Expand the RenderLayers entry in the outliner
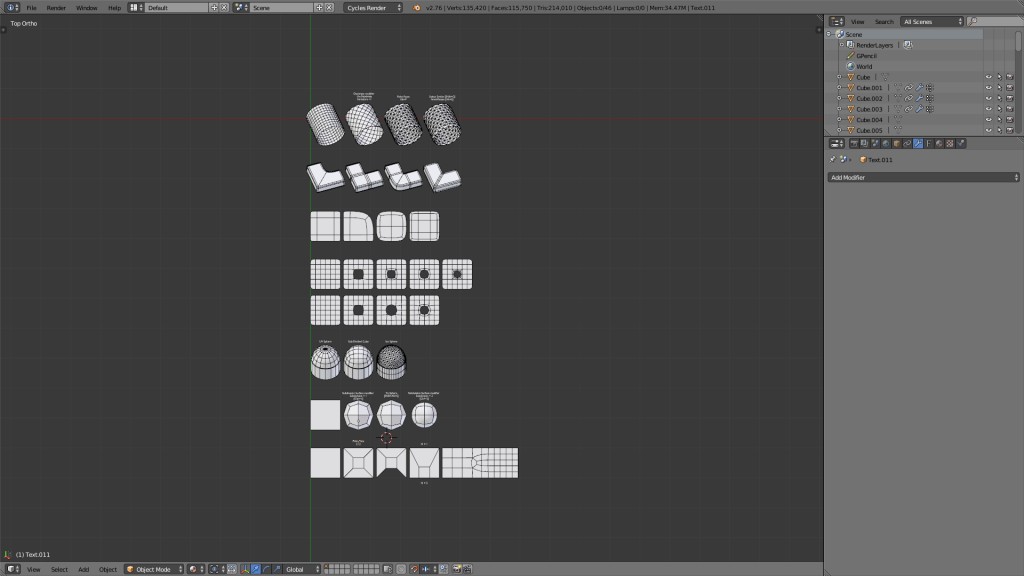 click(841, 44)
